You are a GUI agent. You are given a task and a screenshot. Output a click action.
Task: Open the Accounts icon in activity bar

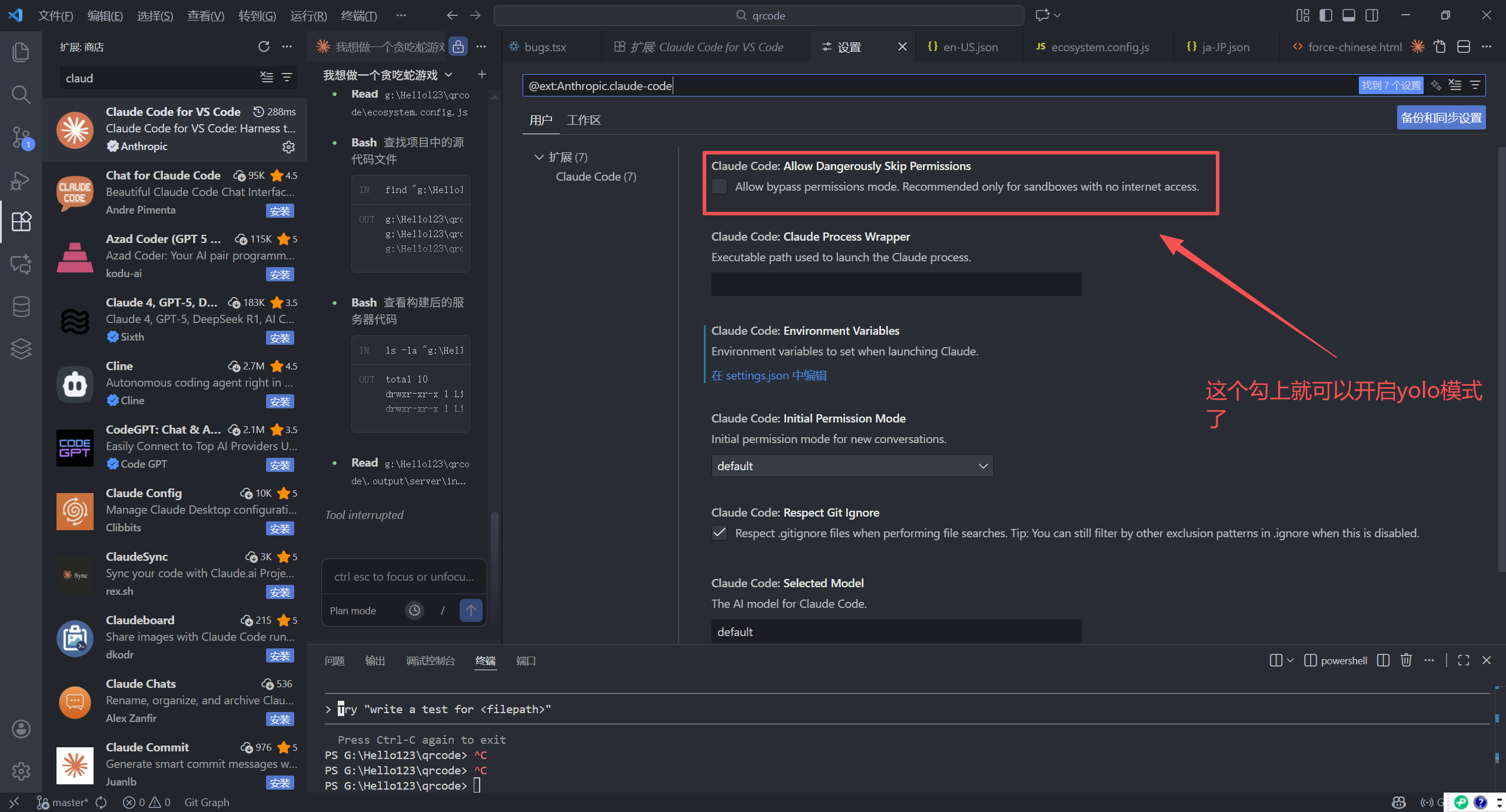click(x=21, y=728)
